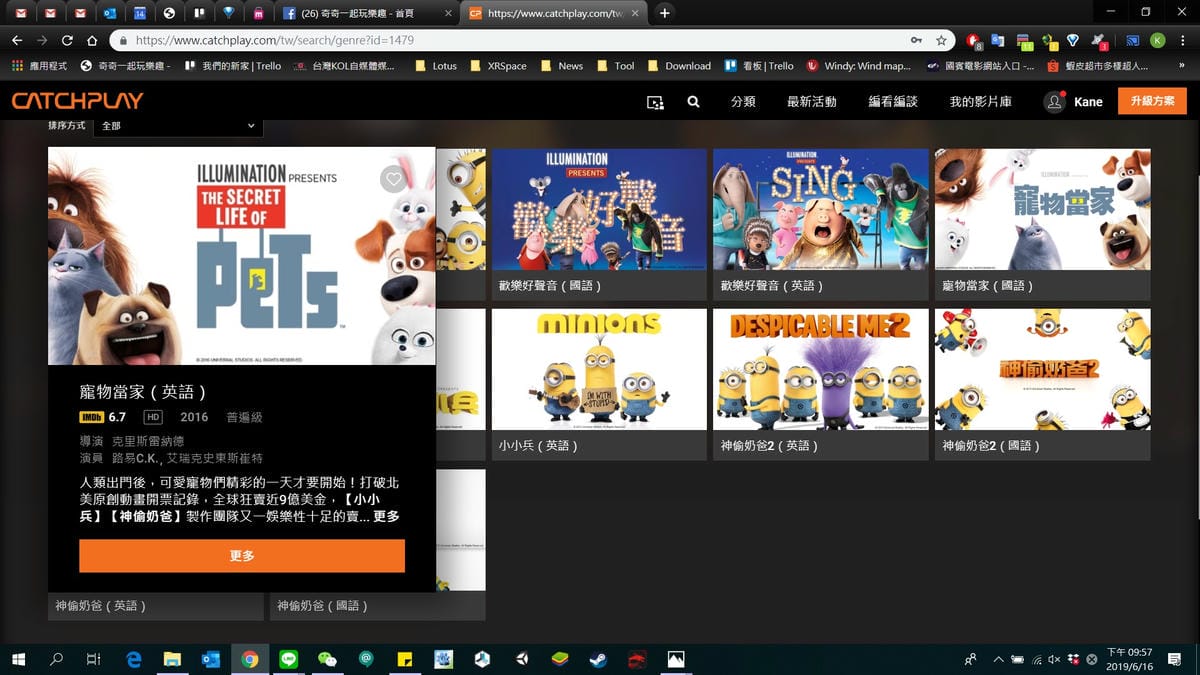Click actor 路易C.K. link
The image size is (1200, 675).
pos(137,458)
